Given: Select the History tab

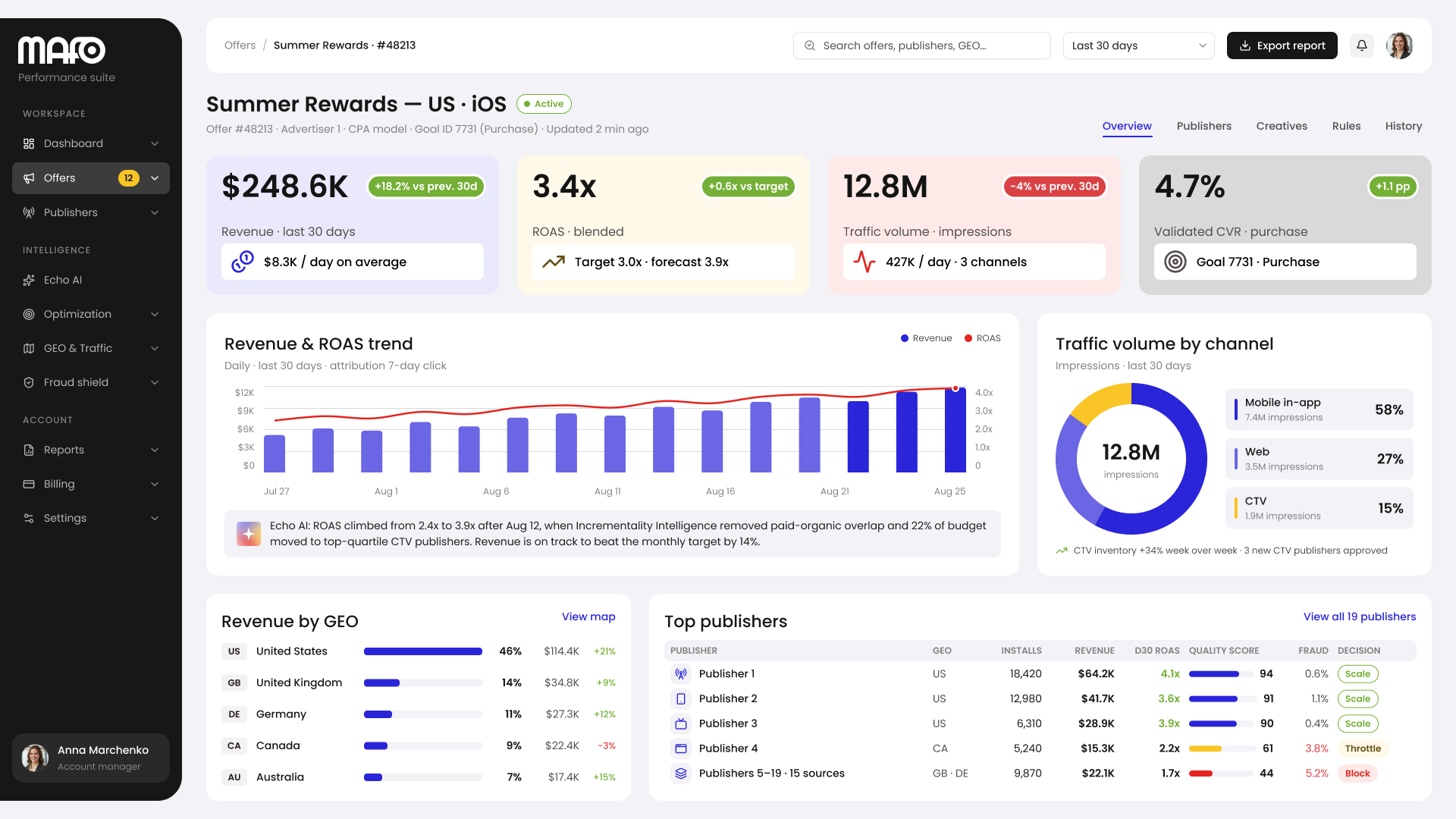Looking at the screenshot, I should click(x=1404, y=126).
